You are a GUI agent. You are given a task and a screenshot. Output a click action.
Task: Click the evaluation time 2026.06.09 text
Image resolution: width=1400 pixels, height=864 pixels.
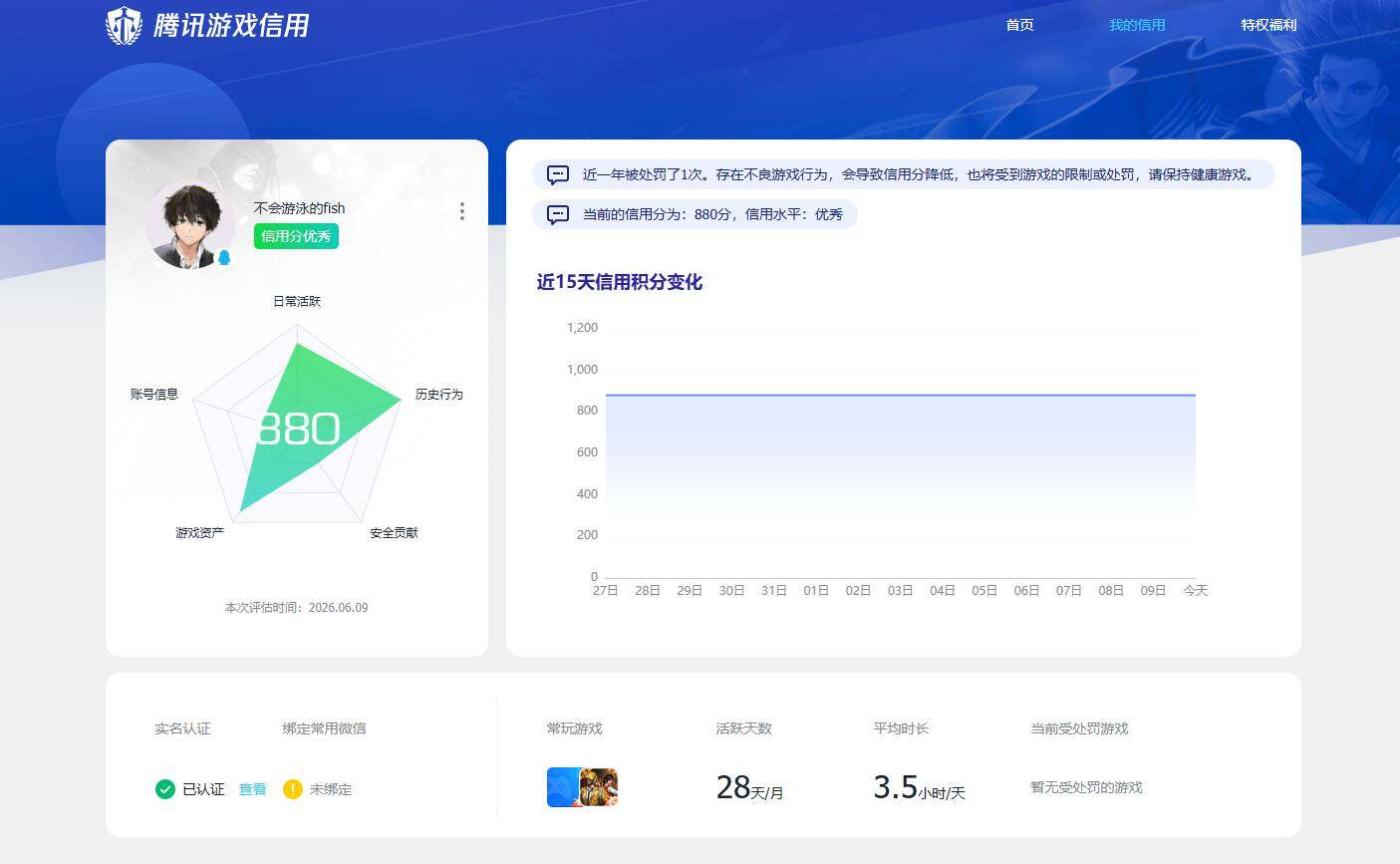pyautogui.click(x=296, y=608)
